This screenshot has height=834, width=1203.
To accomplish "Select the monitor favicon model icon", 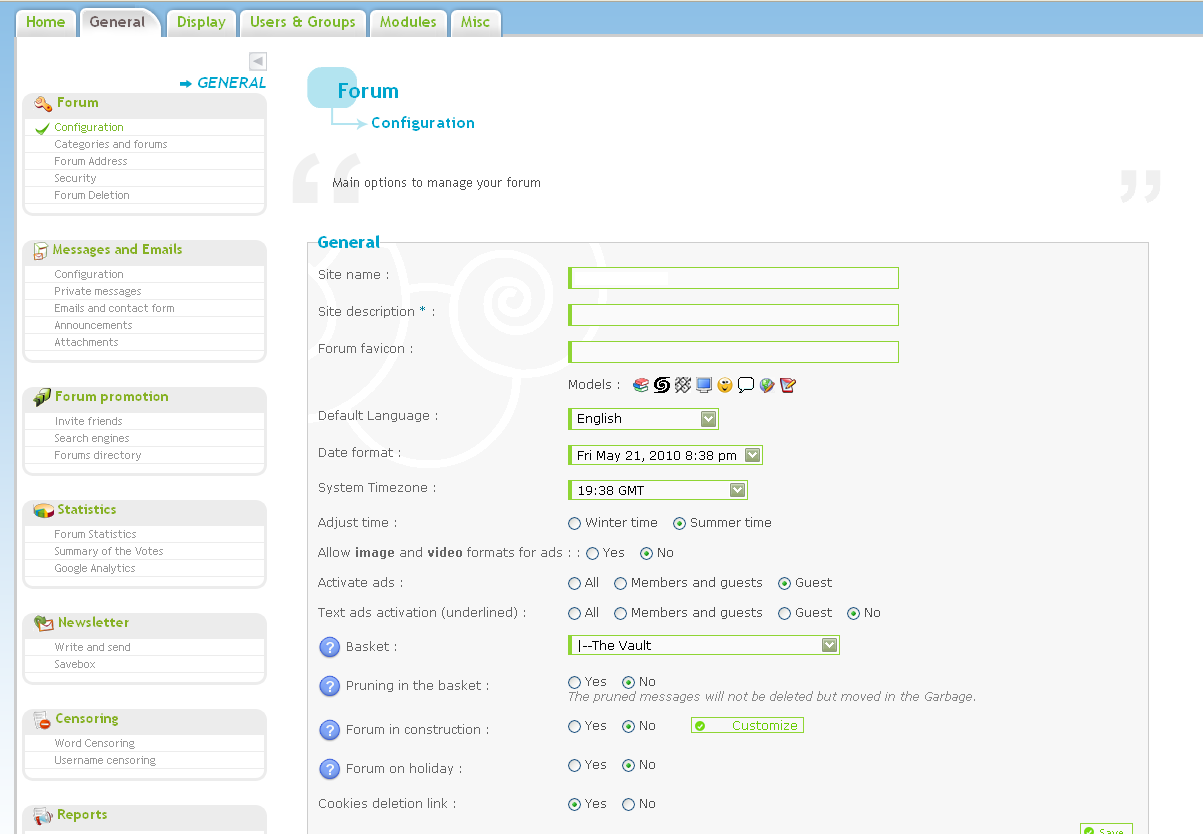I will [703, 385].
